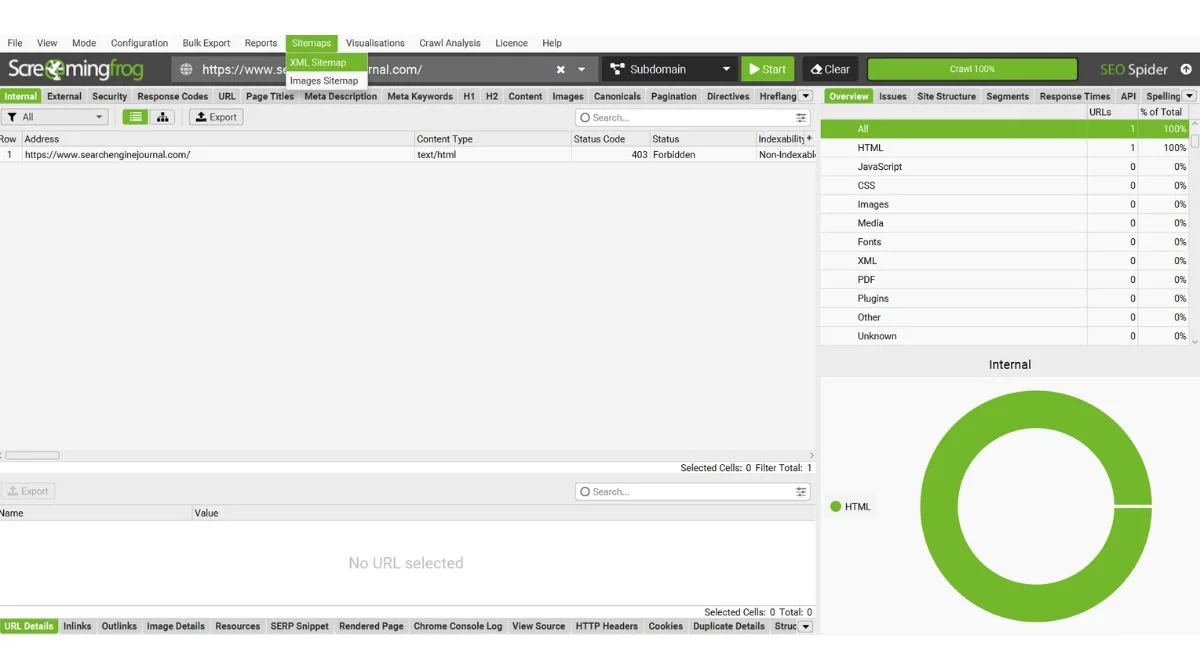This screenshot has width=1200, height=670.
Task: Expand the bottom tabs overflow arrow
Action: click(806, 626)
